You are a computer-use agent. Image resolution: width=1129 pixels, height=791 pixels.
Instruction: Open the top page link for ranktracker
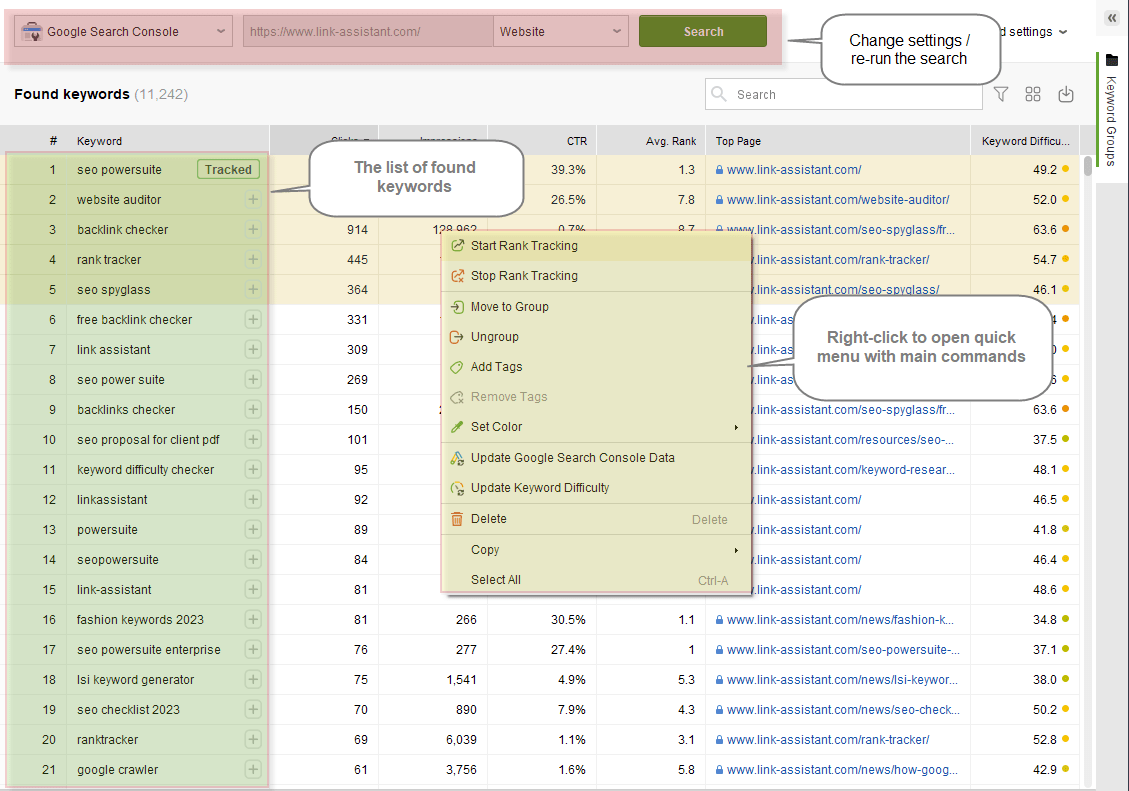click(828, 739)
